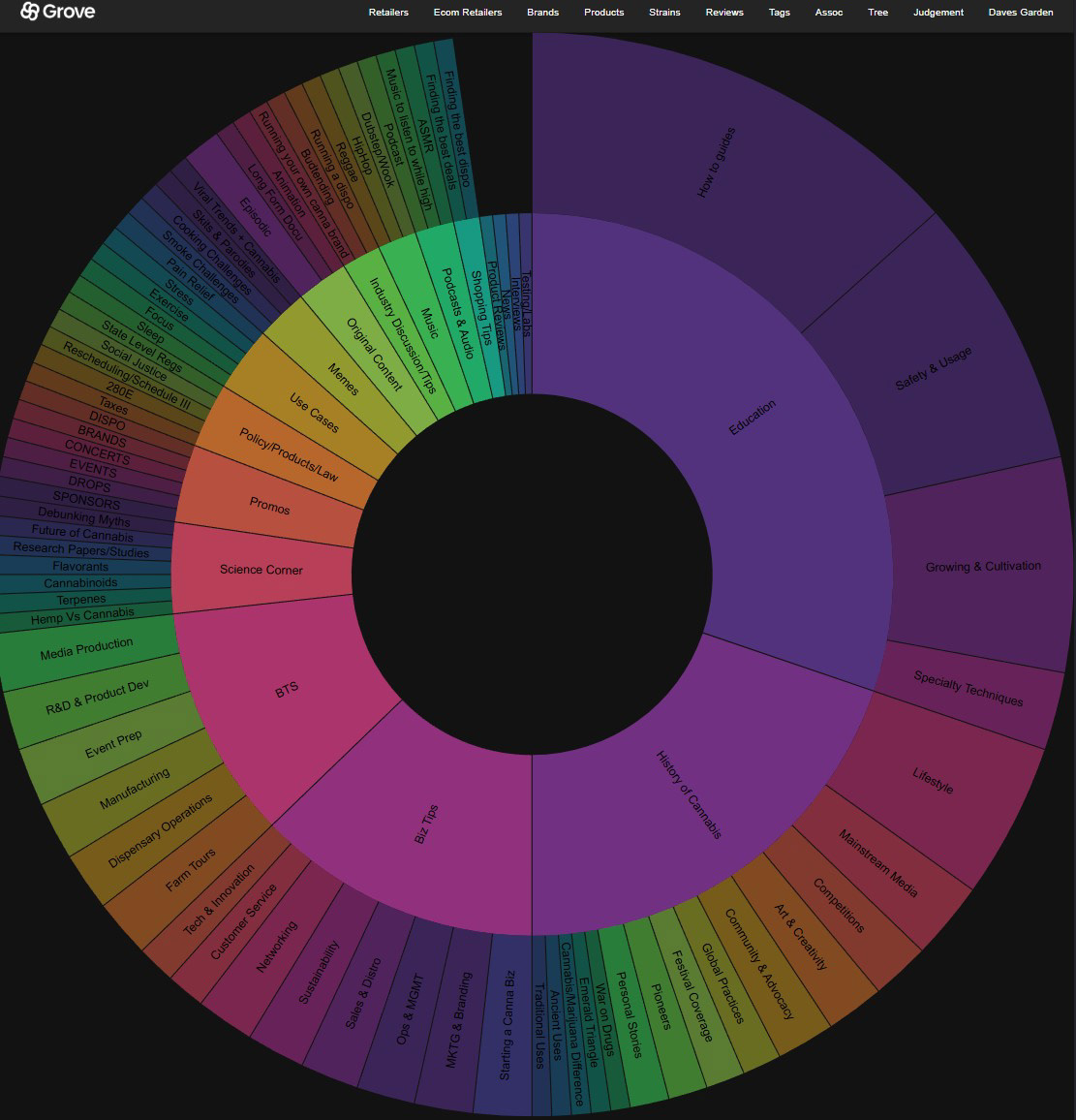Click the Starting a Canna Biz segment
1076x1120 pixels.
507,1024
